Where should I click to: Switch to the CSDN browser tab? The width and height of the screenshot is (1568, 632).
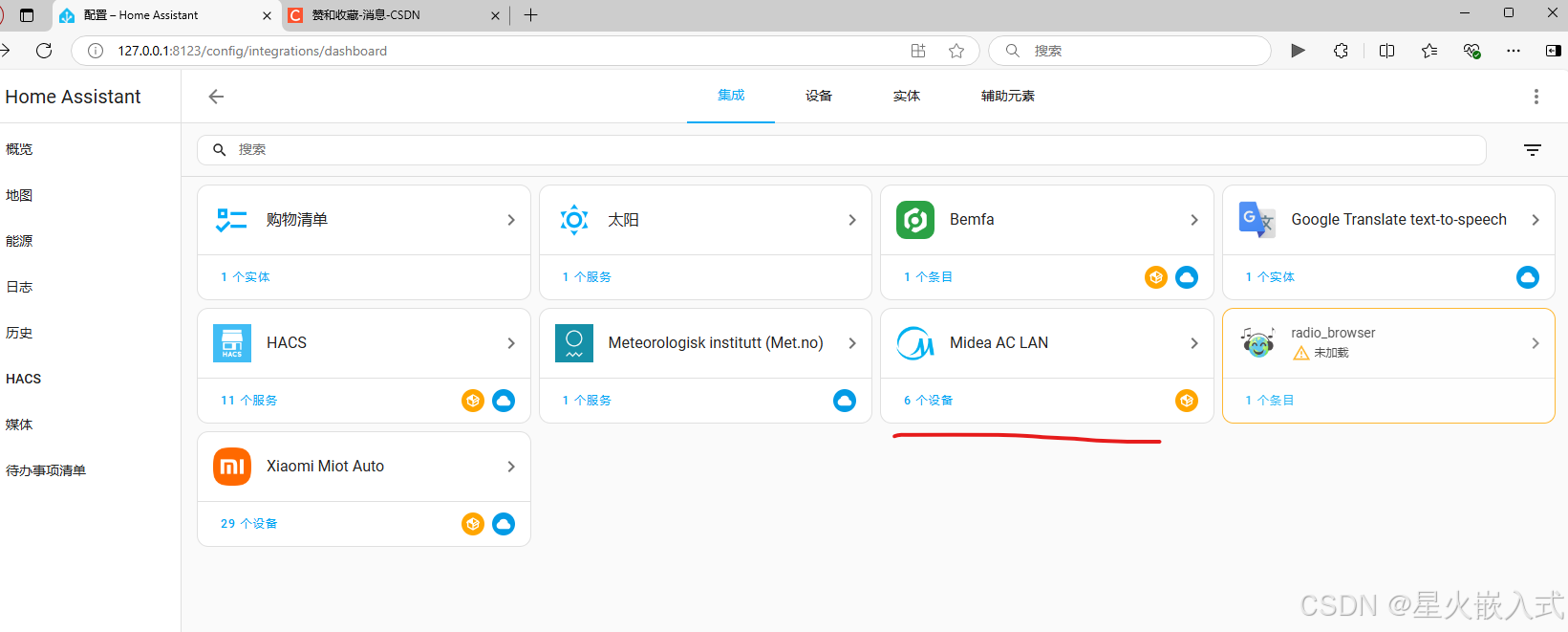395,15
